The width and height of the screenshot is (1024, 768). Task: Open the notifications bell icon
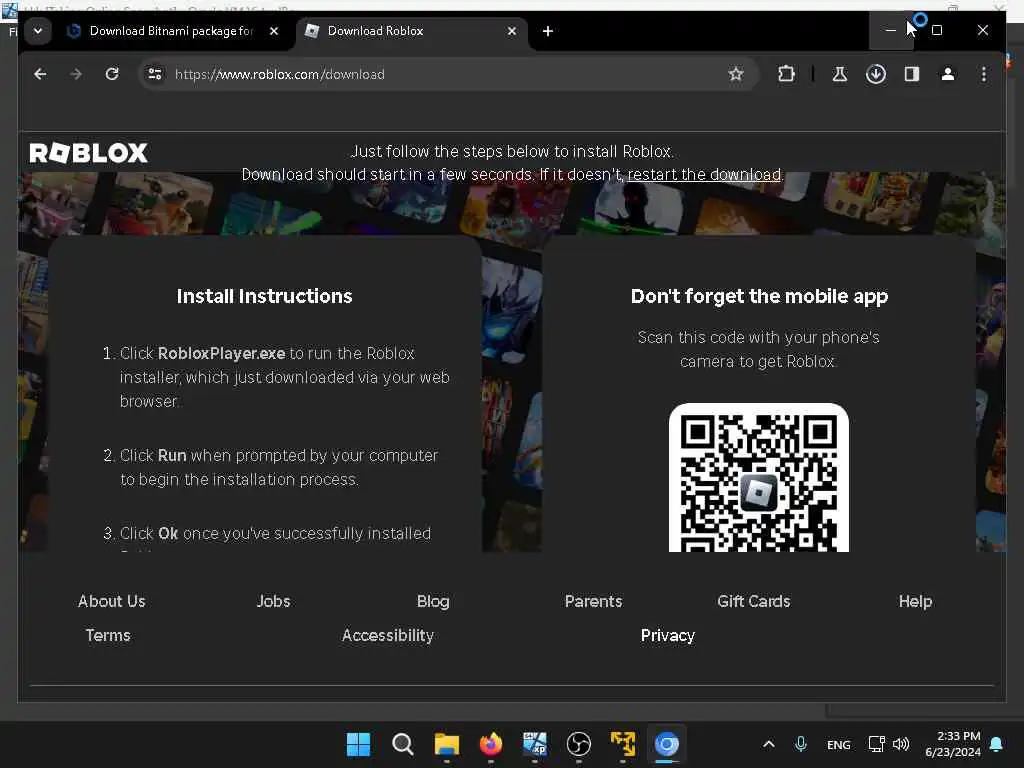click(x=997, y=744)
